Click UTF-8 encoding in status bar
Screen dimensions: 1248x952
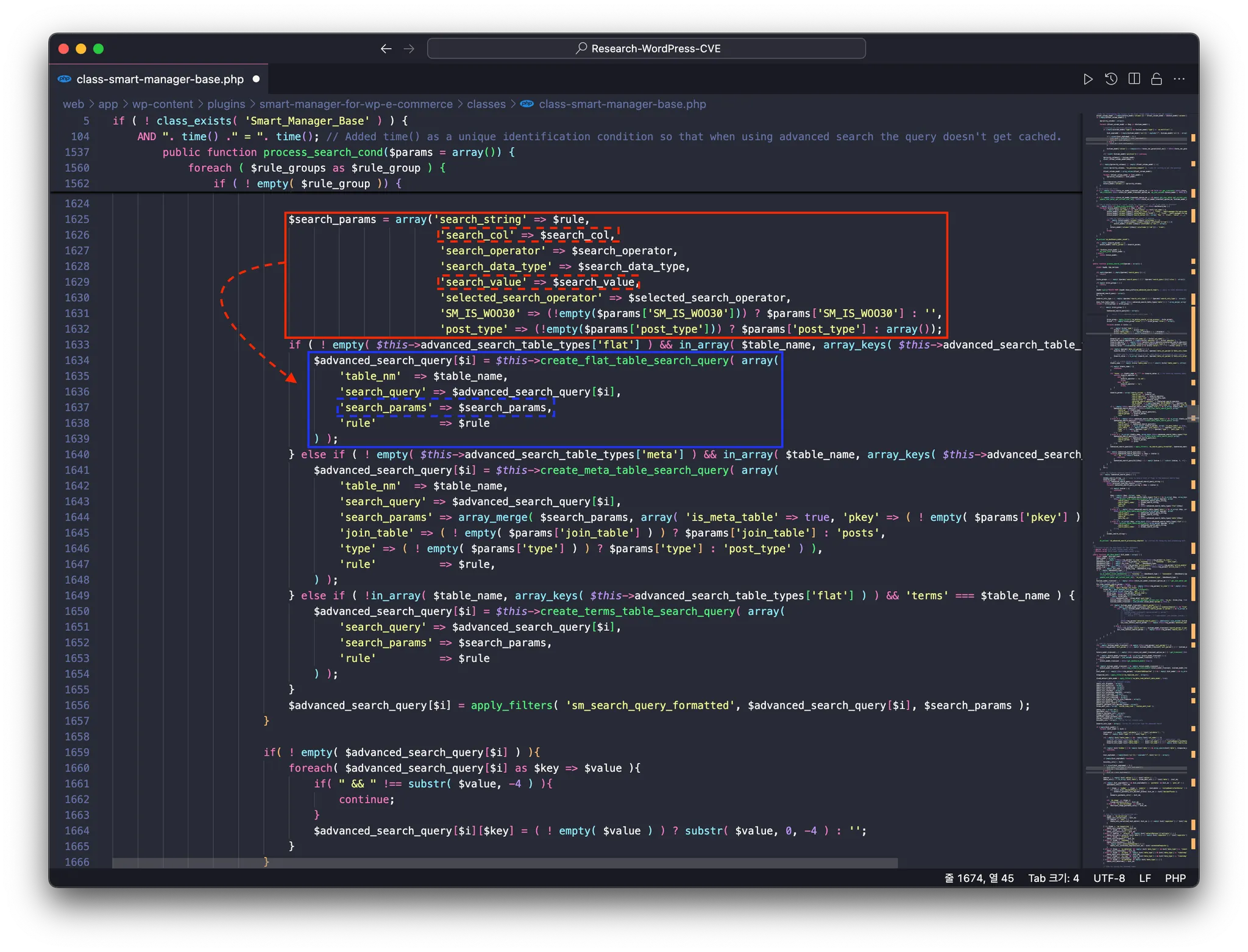click(1108, 878)
